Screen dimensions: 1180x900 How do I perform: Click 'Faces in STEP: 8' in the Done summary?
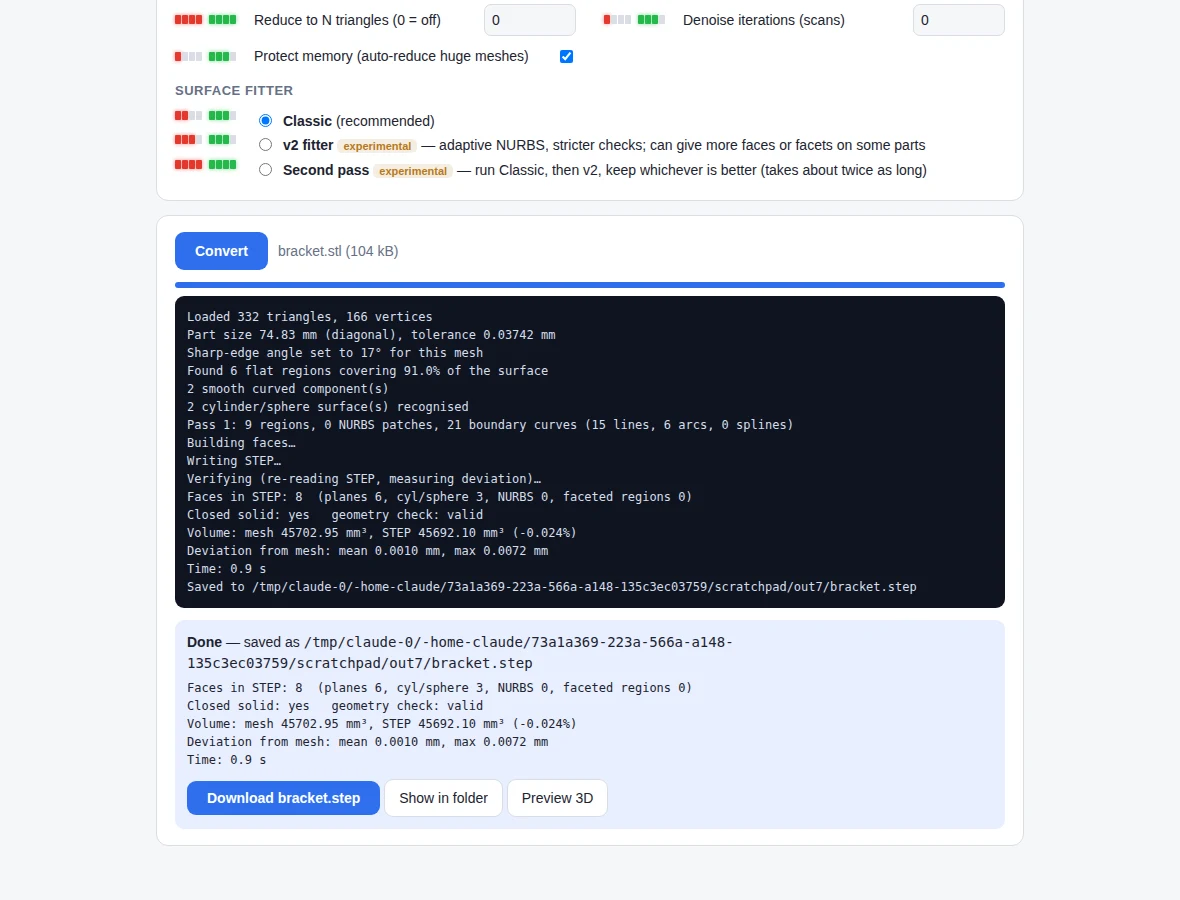439,688
